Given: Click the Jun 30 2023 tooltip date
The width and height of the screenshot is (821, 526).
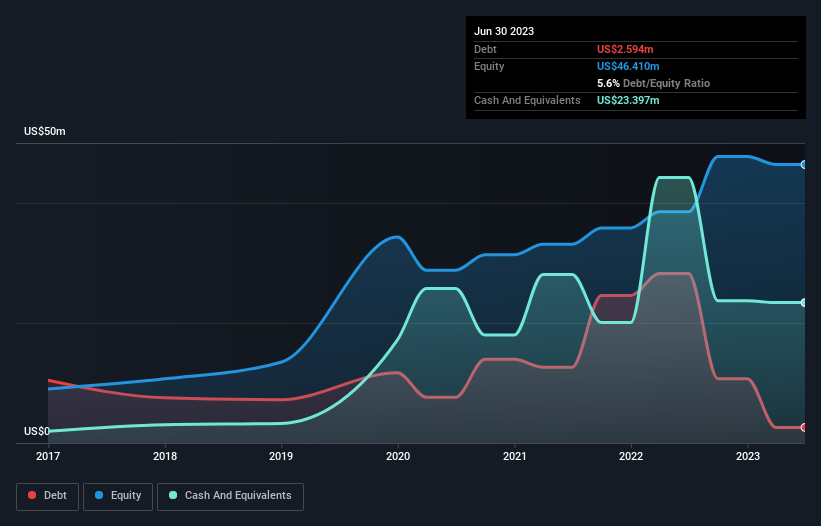Looking at the screenshot, I should [x=504, y=31].
